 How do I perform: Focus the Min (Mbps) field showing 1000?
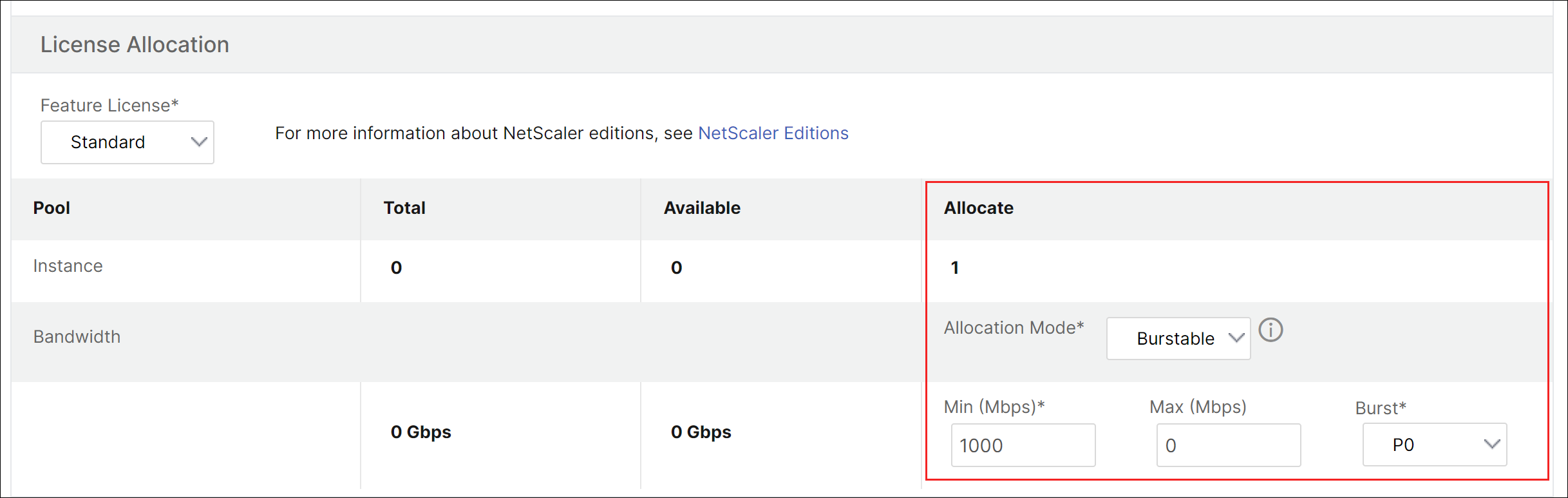tap(1023, 445)
